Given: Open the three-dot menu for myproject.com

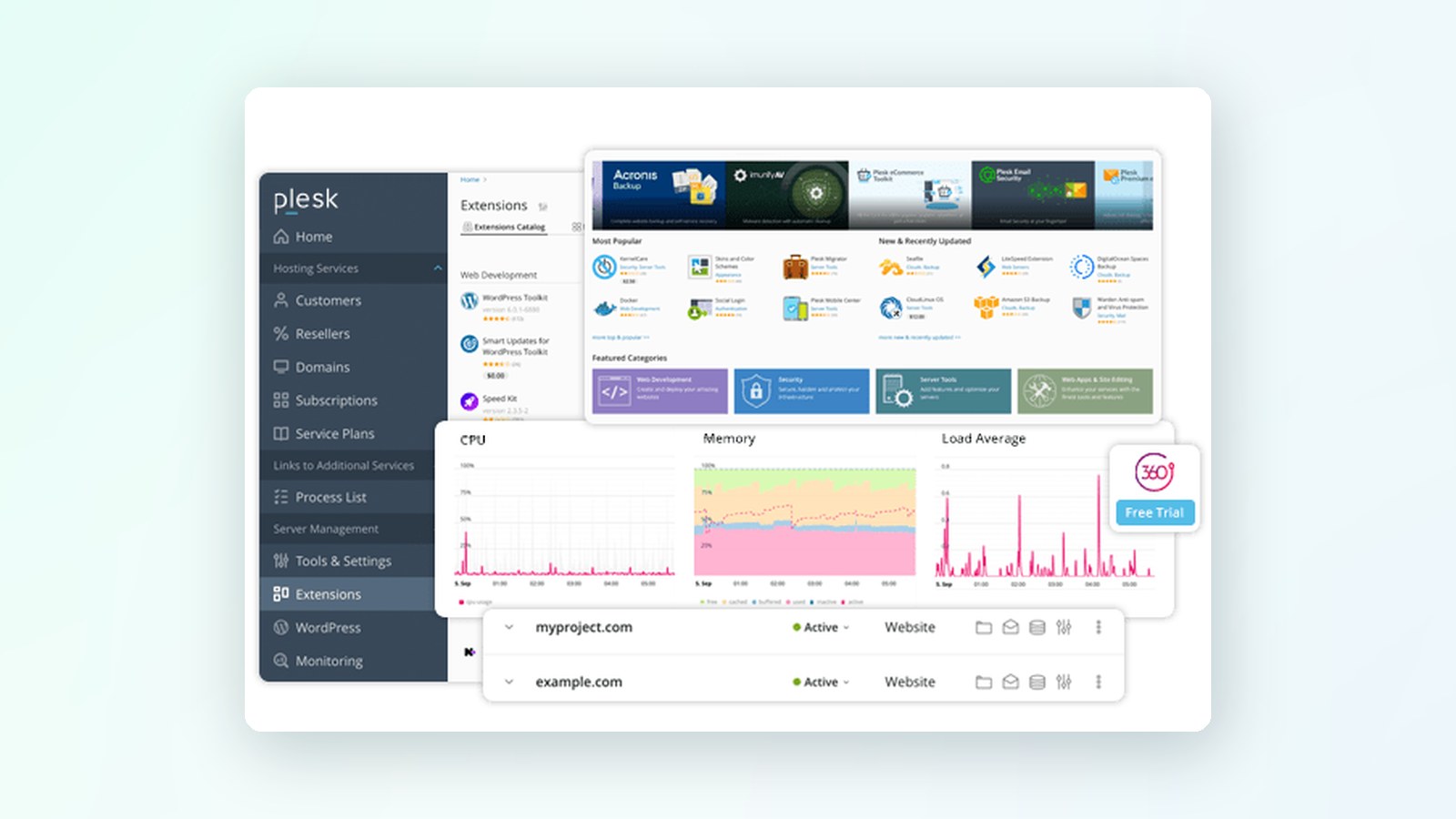Looking at the screenshot, I should click(x=1098, y=627).
